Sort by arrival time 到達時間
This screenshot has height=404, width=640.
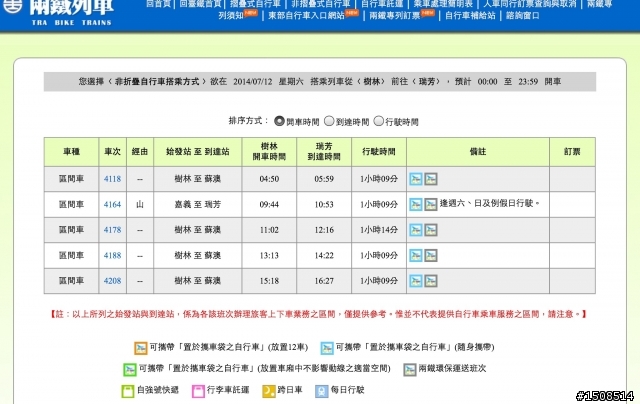(x=329, y=121)
